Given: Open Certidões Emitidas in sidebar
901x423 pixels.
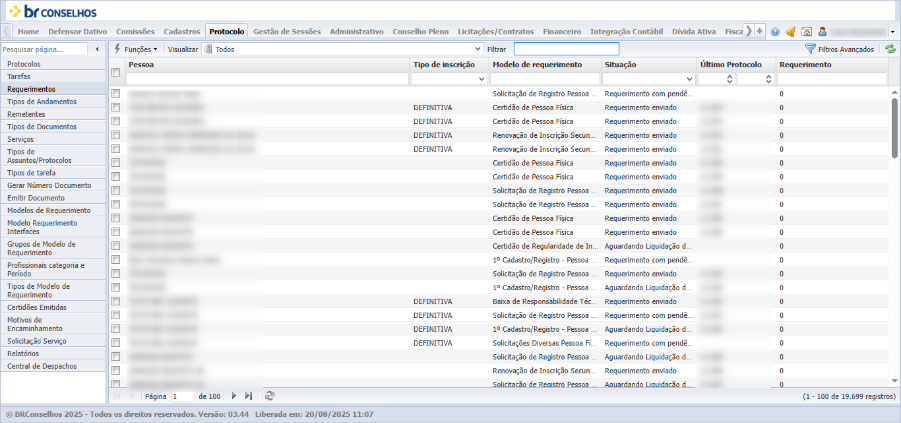Looking at the screenshot, I should pyautogui.click(x=53, y=307).
